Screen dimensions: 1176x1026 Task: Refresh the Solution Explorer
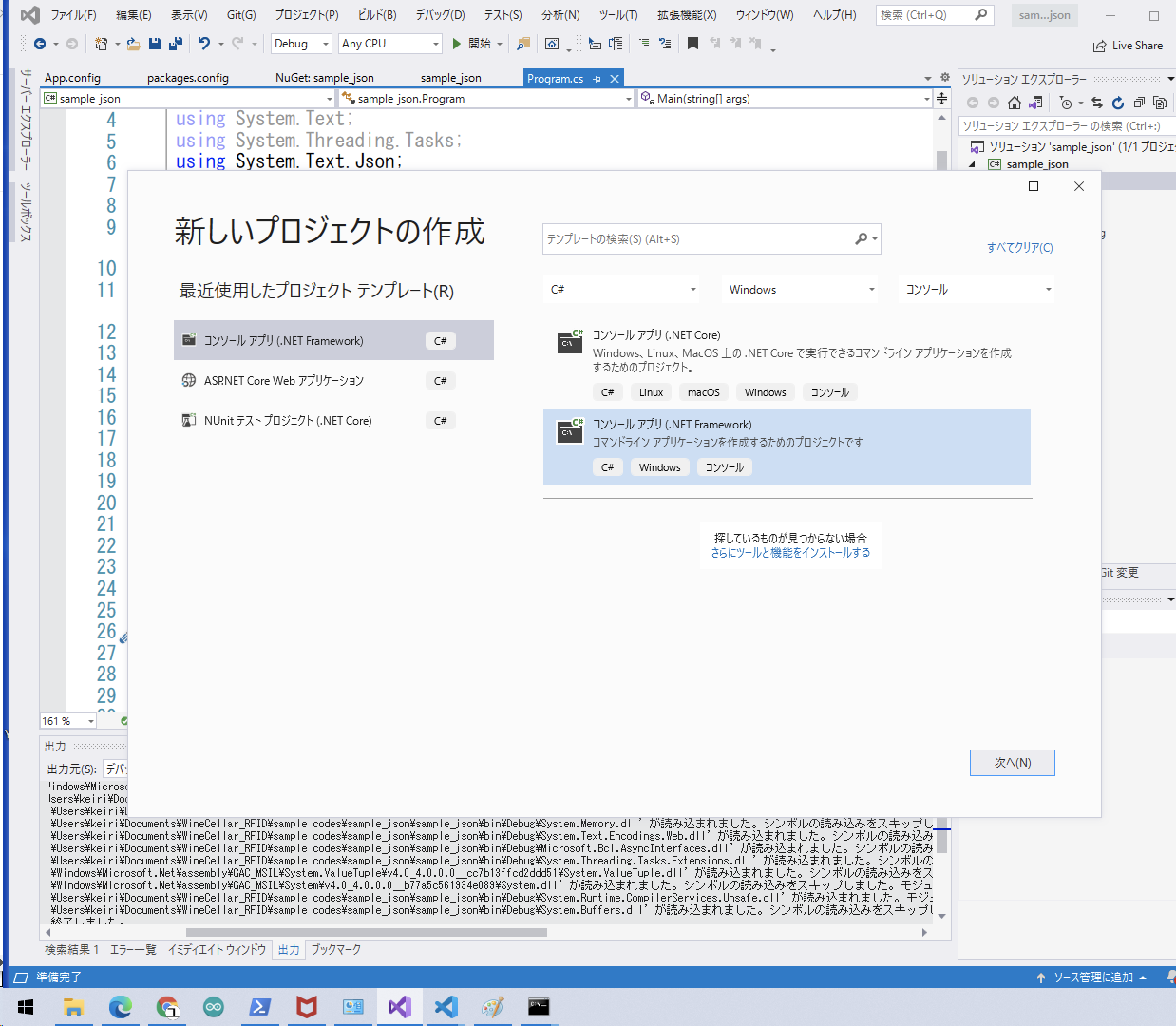1118,103
